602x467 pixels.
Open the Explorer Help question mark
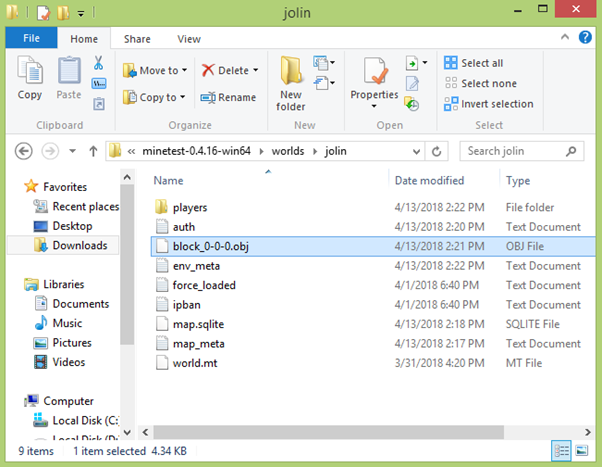[585, 37]
